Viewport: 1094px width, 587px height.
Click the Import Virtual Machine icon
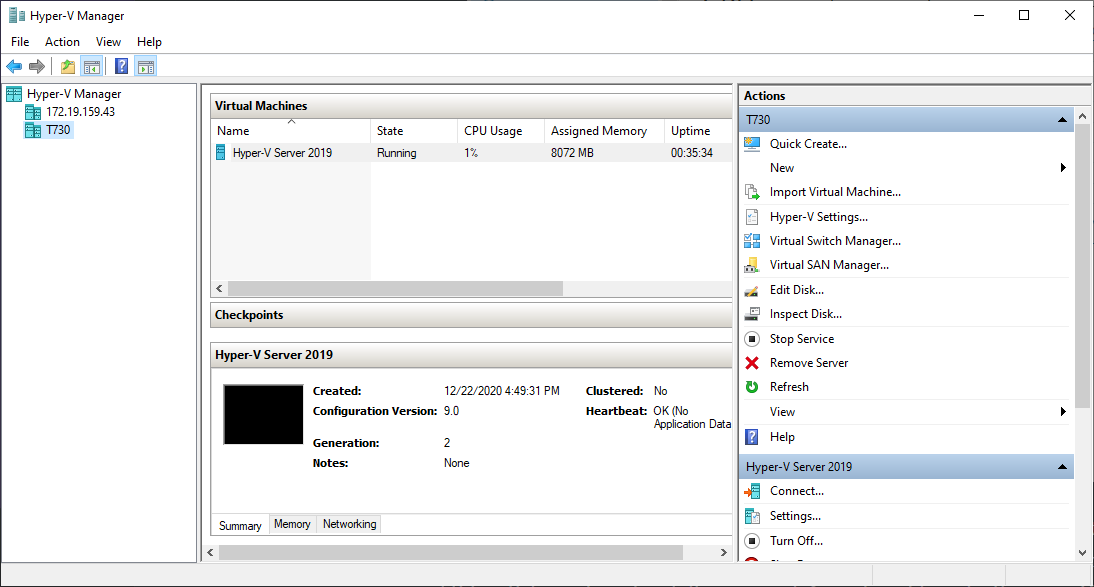[x=752, y=192]
